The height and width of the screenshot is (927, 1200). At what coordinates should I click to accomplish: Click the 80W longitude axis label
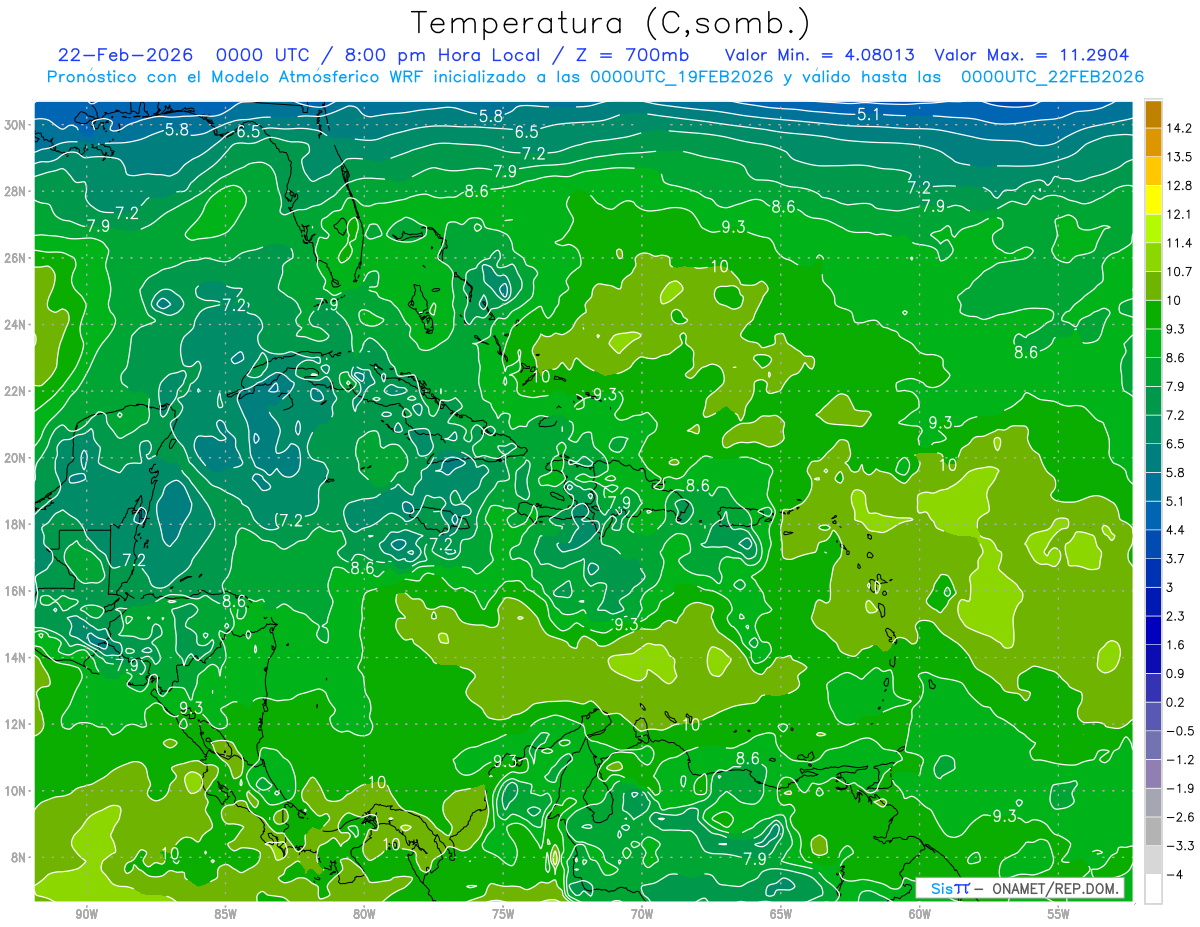pyautogui.click(x=364, y=914)
